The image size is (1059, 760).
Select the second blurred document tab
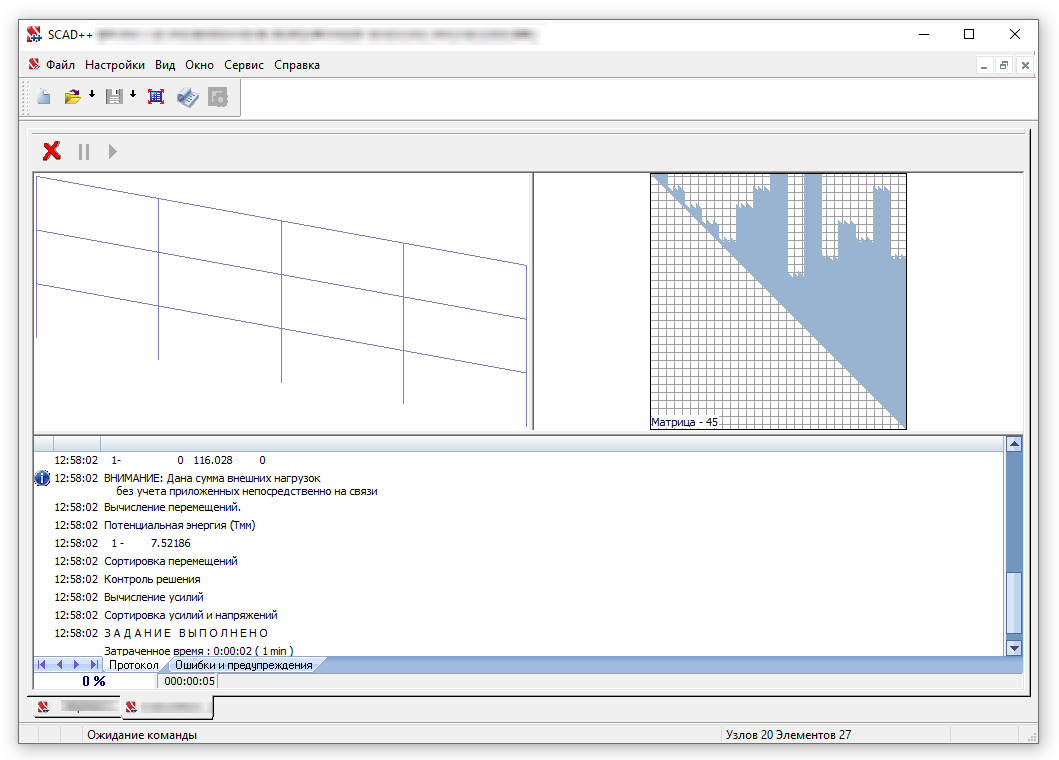[167, 707]
